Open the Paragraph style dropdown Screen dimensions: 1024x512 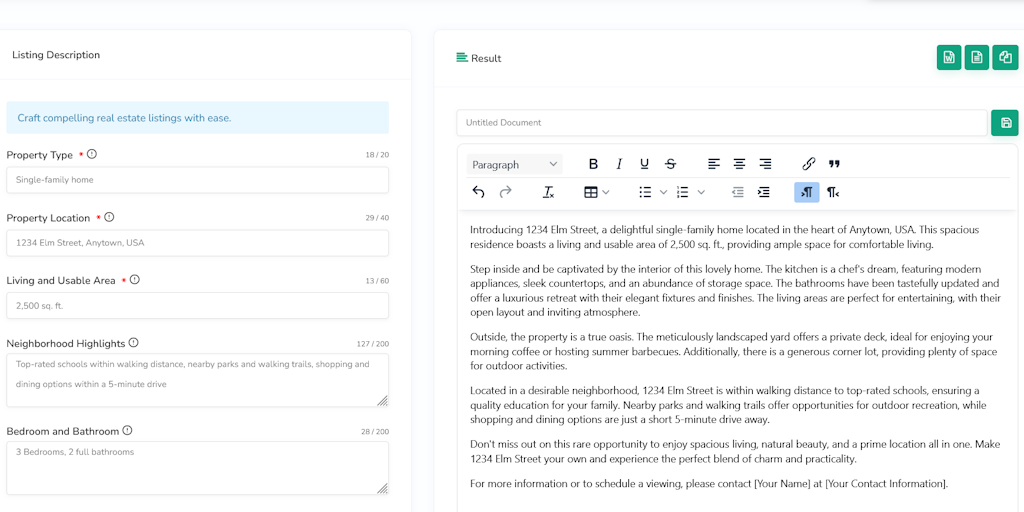(x=515, y=165)
